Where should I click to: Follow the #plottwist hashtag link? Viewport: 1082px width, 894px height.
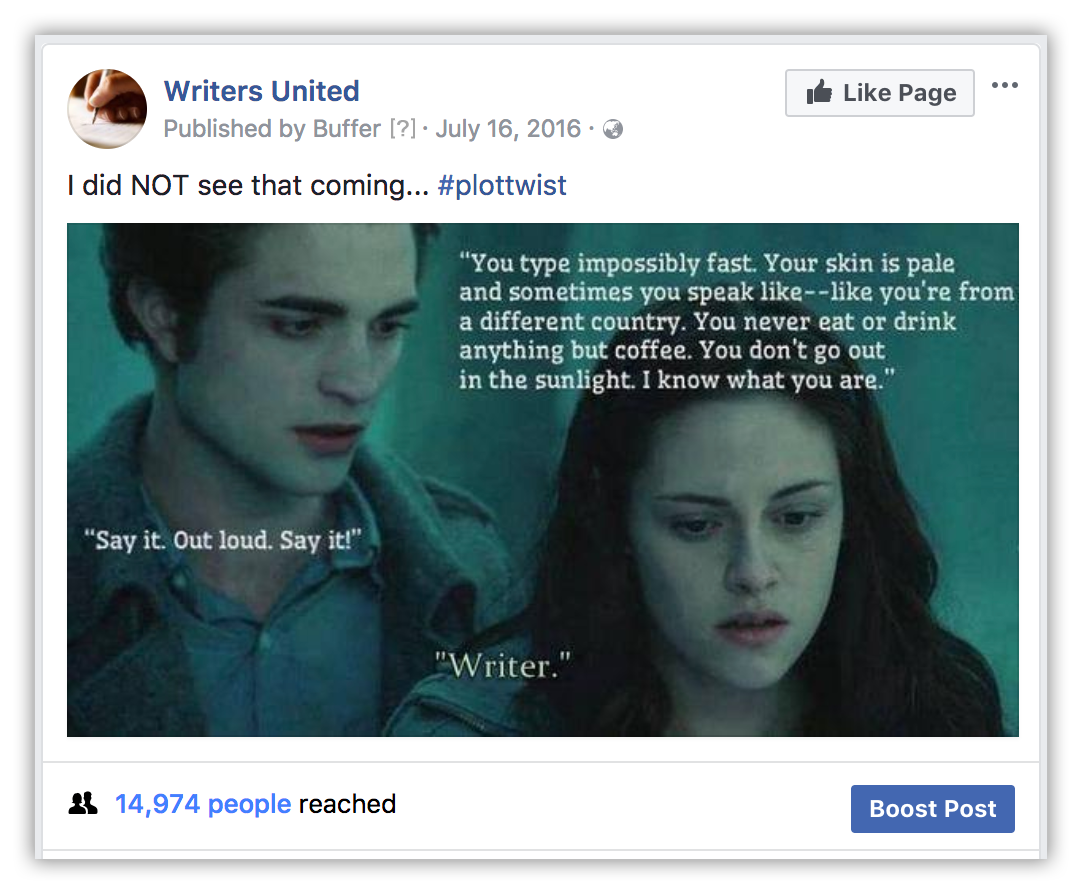tap(502, 185)
